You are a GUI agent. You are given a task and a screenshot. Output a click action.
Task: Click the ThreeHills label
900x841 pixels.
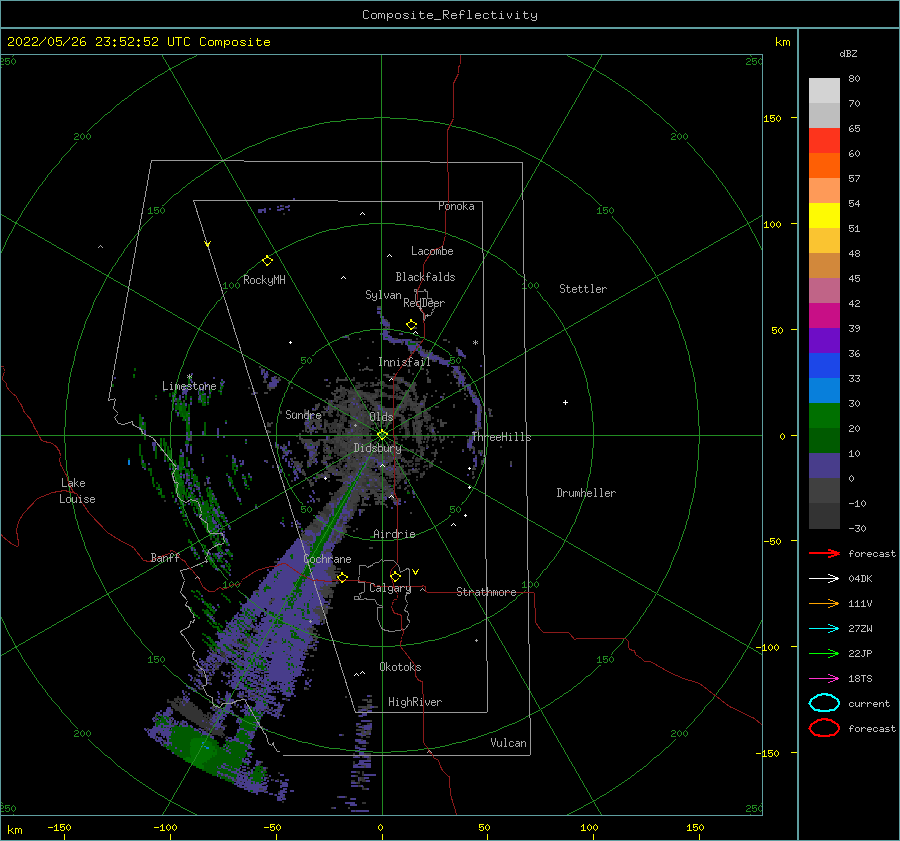[501, 437]
